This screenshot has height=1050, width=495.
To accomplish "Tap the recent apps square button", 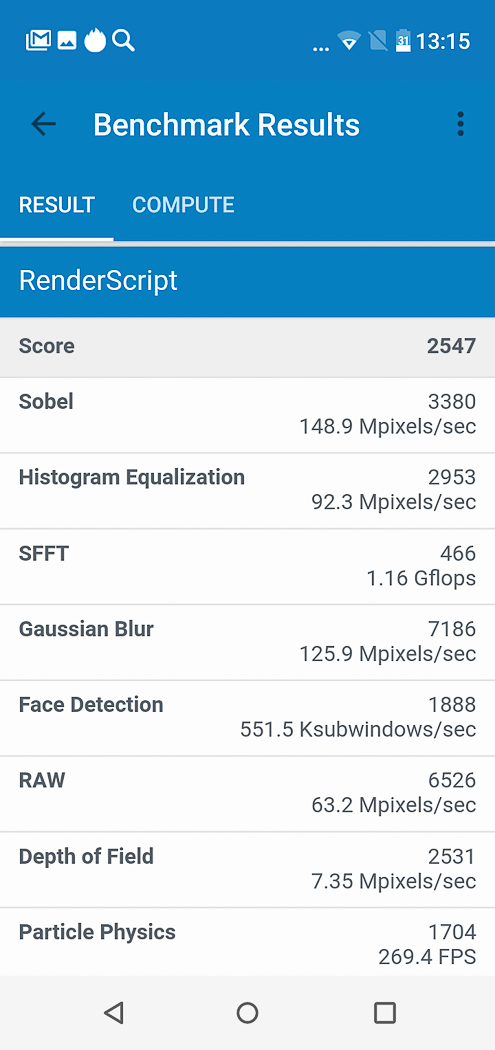I will coord(384,1012).
